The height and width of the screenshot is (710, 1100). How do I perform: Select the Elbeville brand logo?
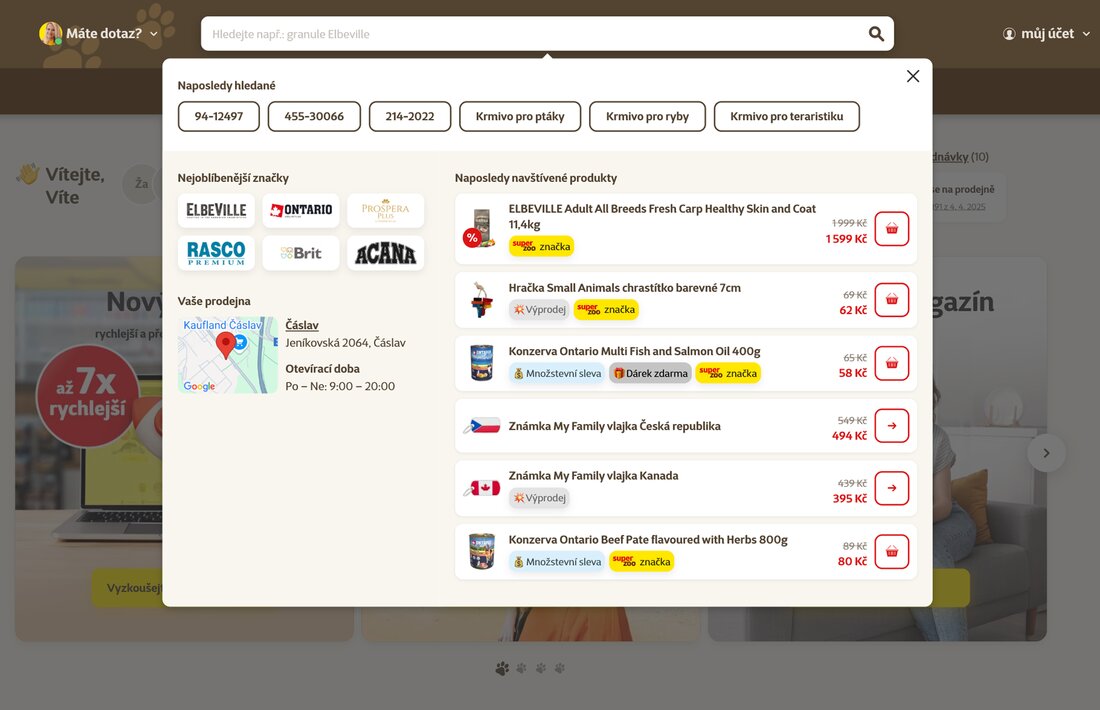click(216, 210)
